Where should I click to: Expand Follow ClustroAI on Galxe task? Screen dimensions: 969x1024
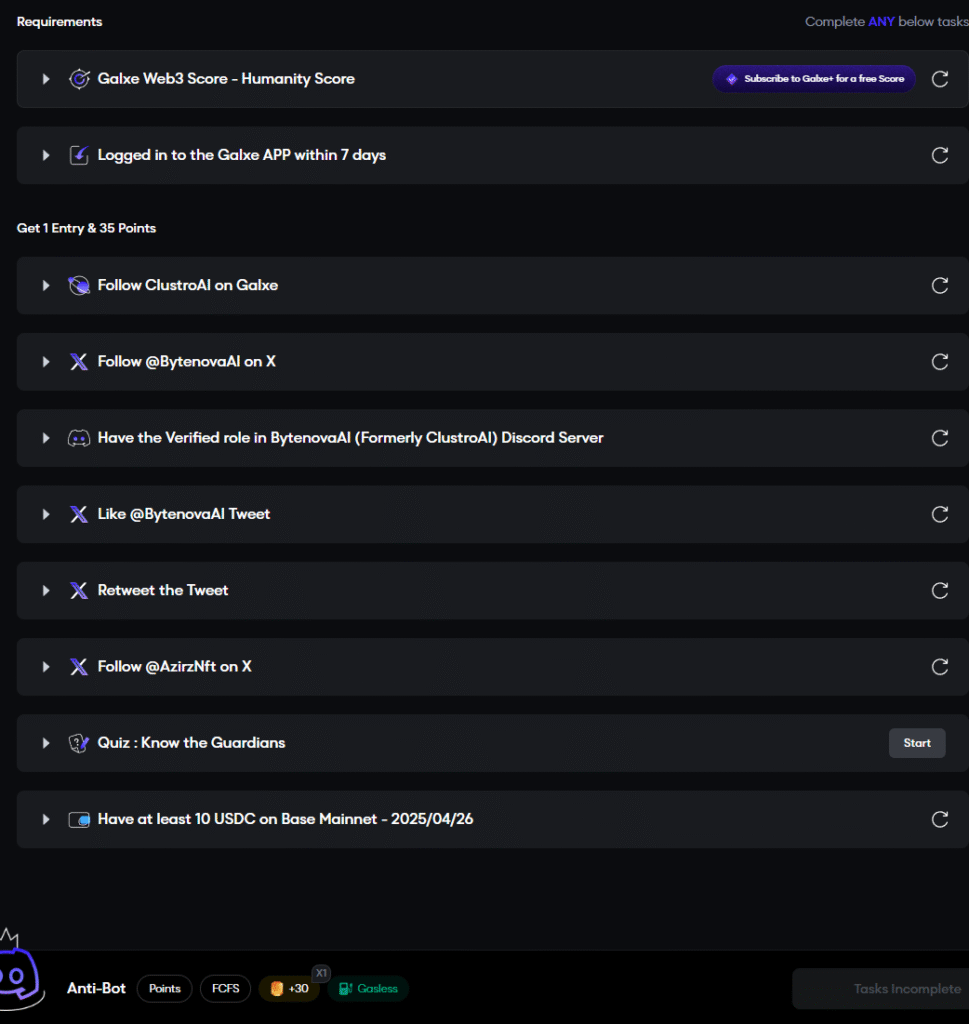pos(46,285)
